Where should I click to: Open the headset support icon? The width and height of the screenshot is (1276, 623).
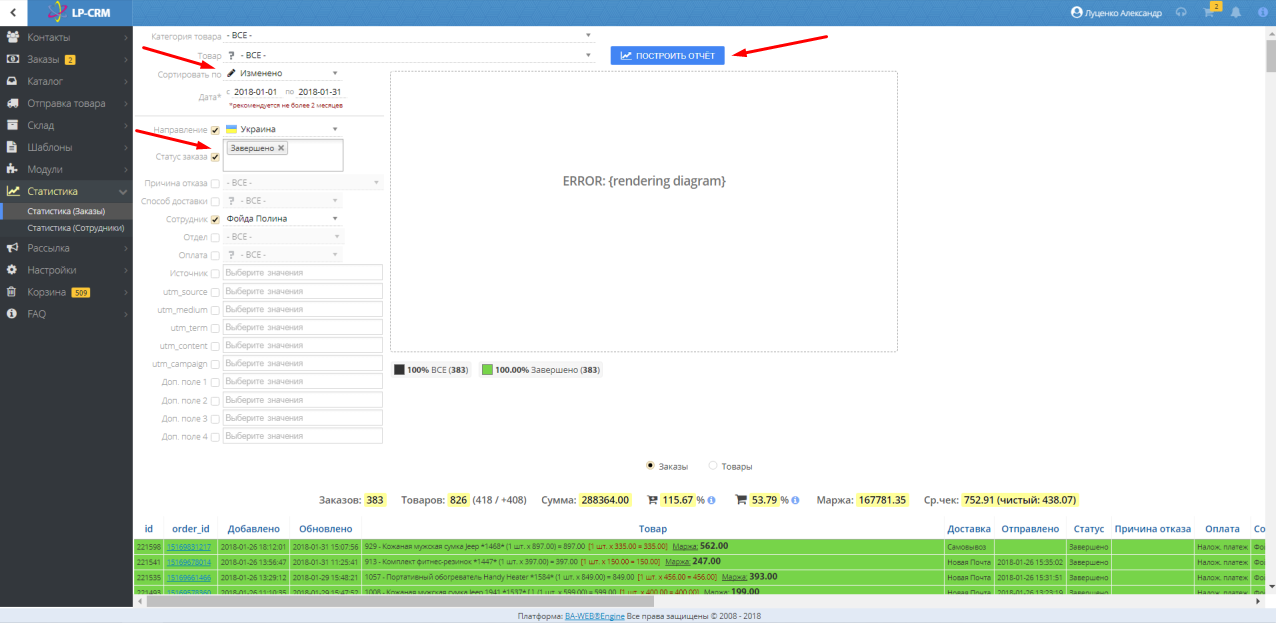pos(1181,13)
